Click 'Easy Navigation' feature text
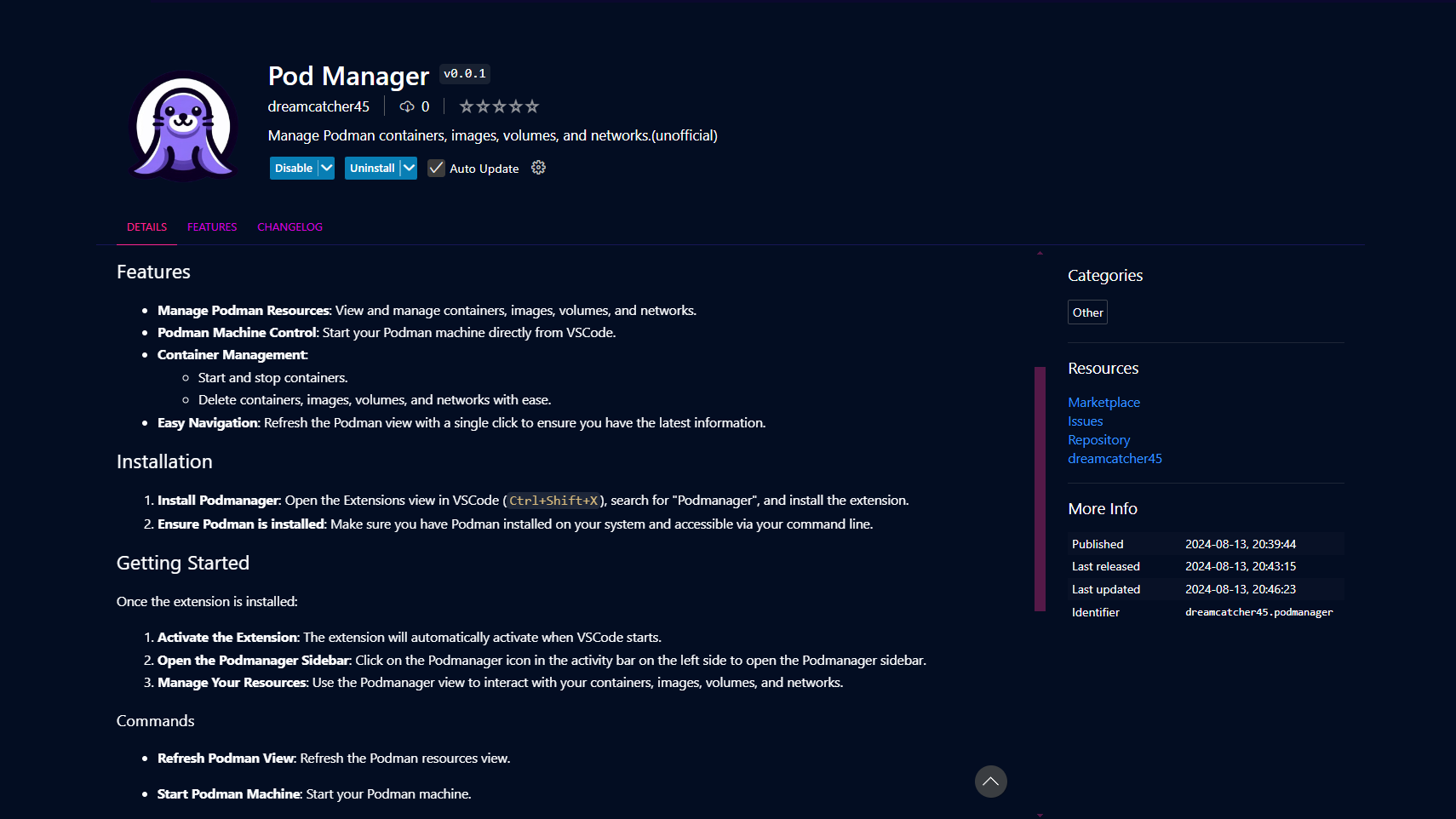This screenshot has width=1456, height=819. click(208, 423)
